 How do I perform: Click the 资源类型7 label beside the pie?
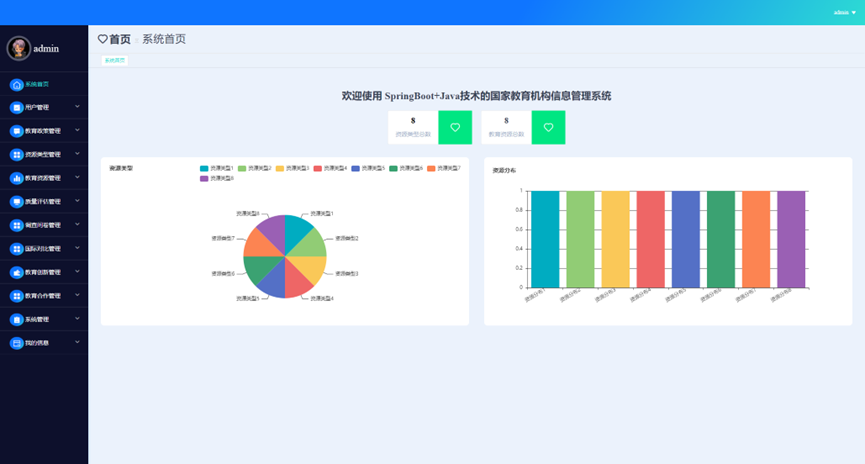coord(223,238)
